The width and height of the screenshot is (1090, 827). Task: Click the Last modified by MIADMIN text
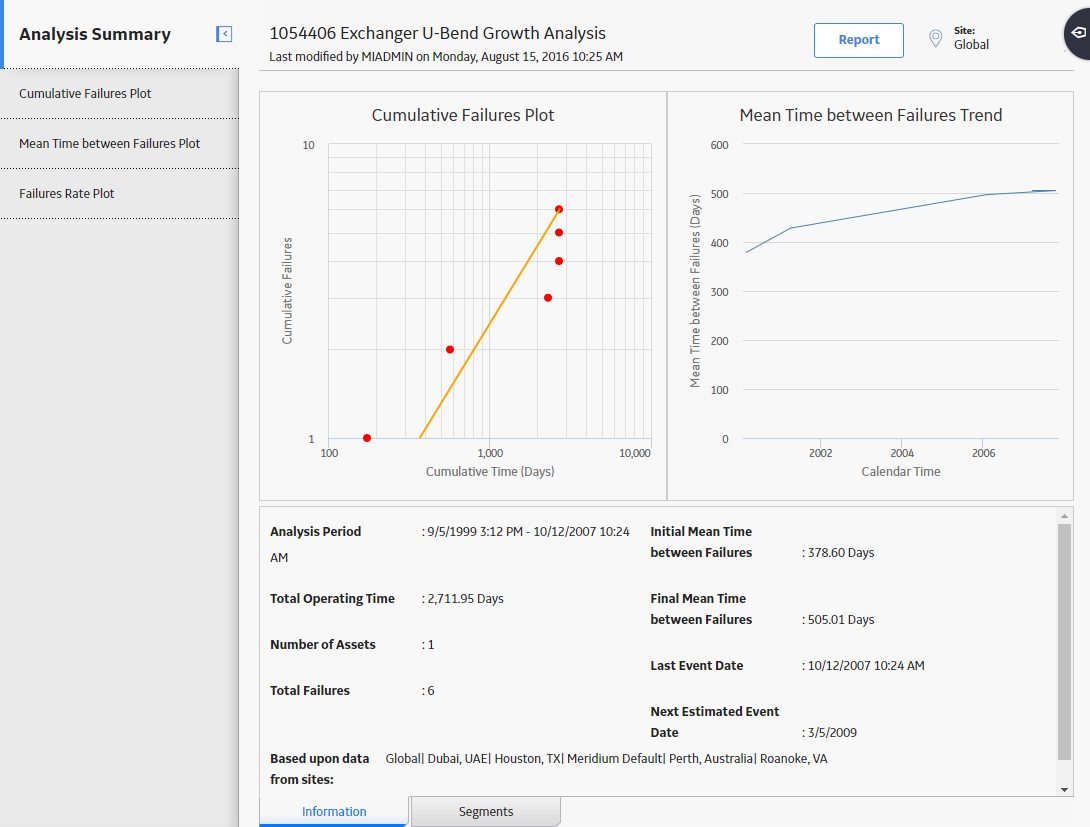(x=446, y=57)
